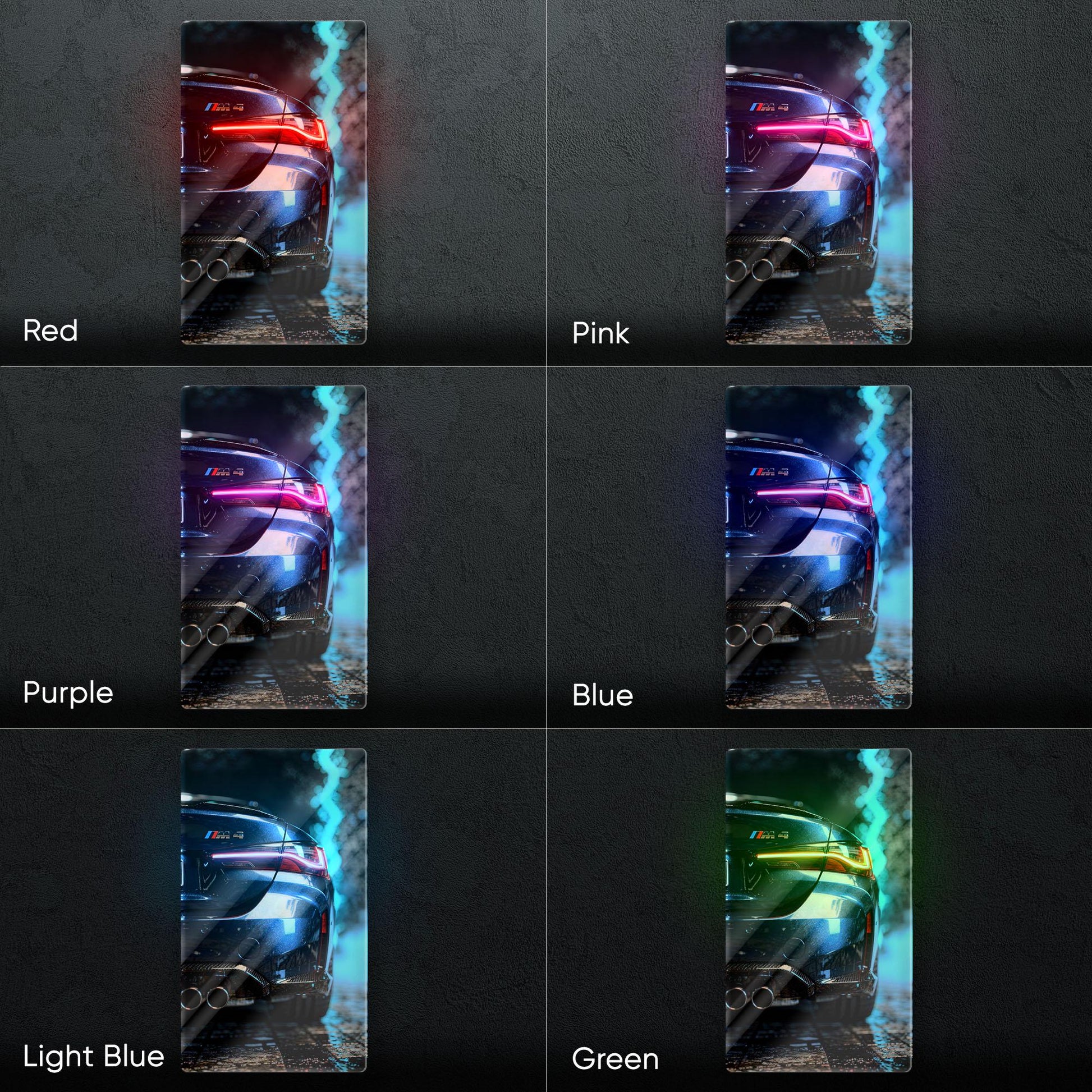Click the M4 badge on Green poster
The image size is (1092, 1092).
coord(769,835)
